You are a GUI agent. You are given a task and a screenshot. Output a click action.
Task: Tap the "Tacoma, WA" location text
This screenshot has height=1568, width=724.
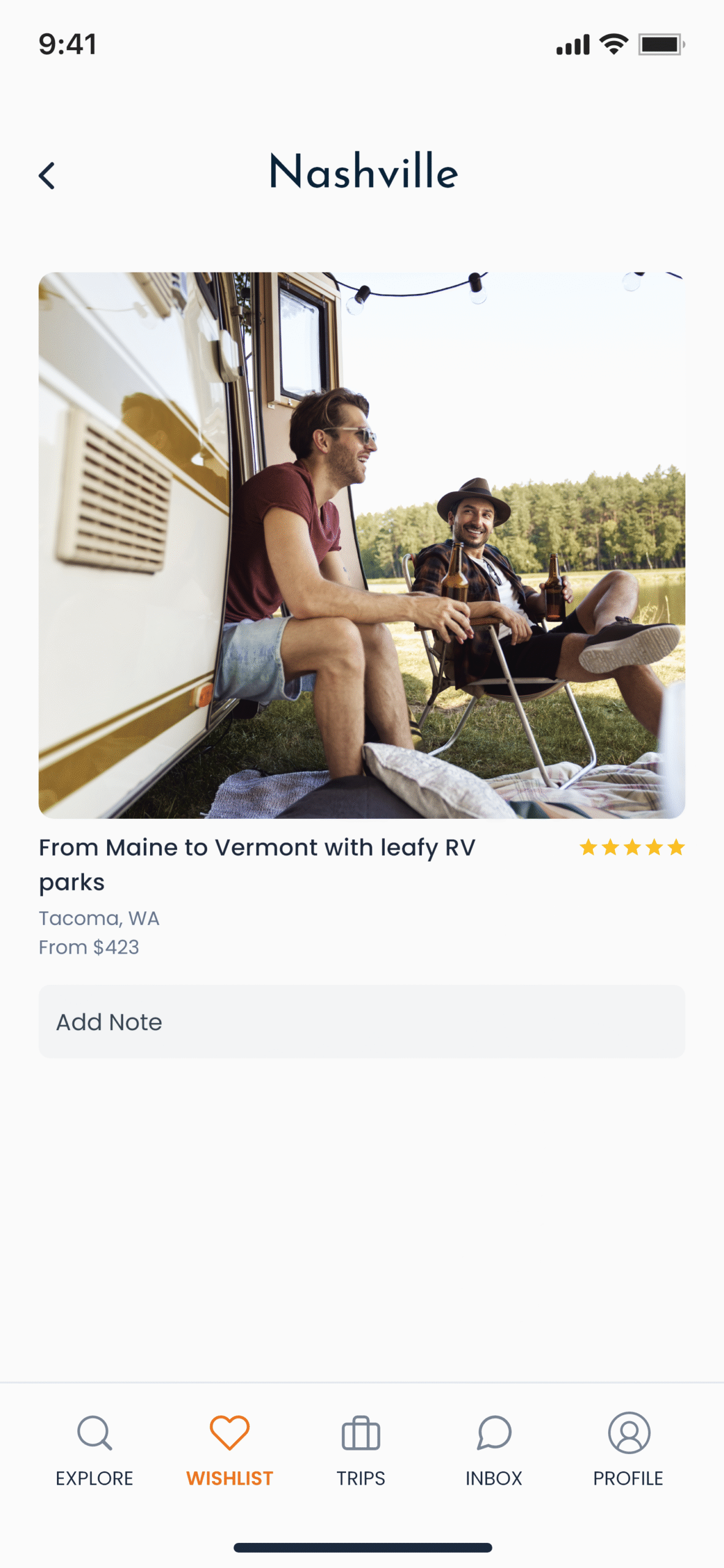(x=99, y=918)
